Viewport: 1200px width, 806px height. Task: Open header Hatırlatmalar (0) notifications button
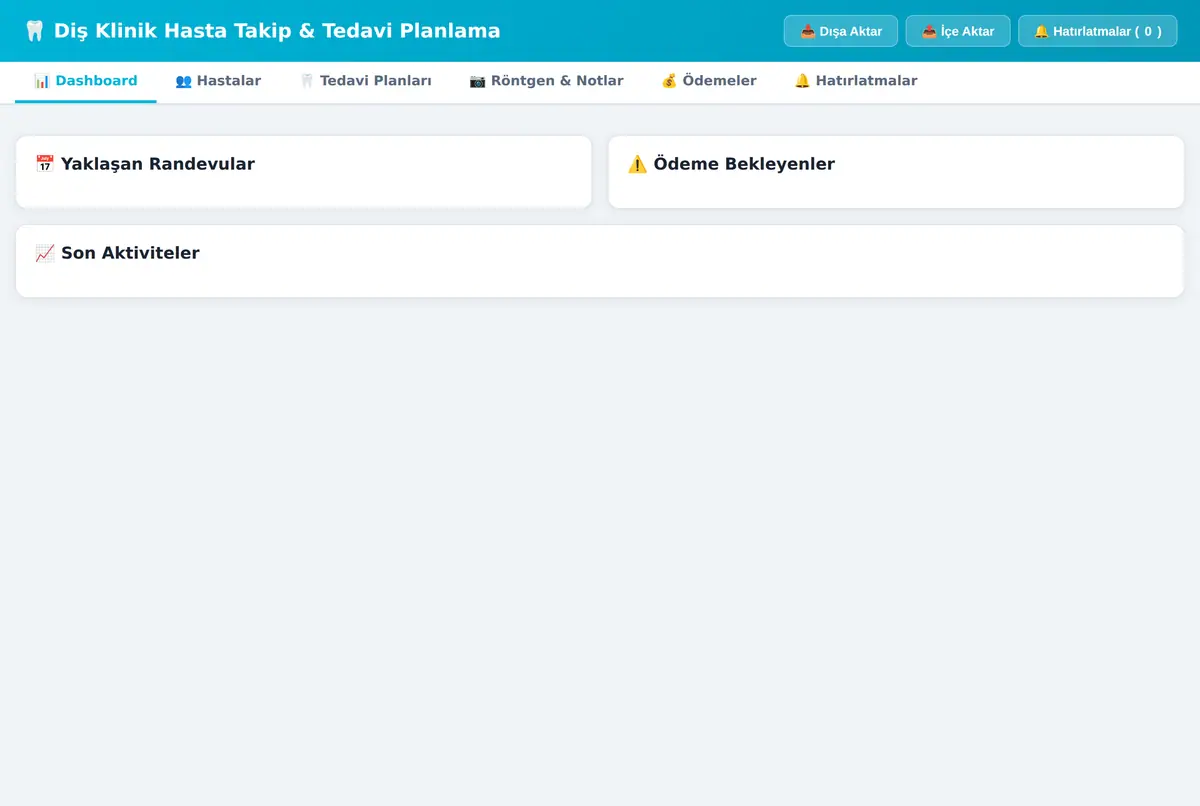point(1098,31)
